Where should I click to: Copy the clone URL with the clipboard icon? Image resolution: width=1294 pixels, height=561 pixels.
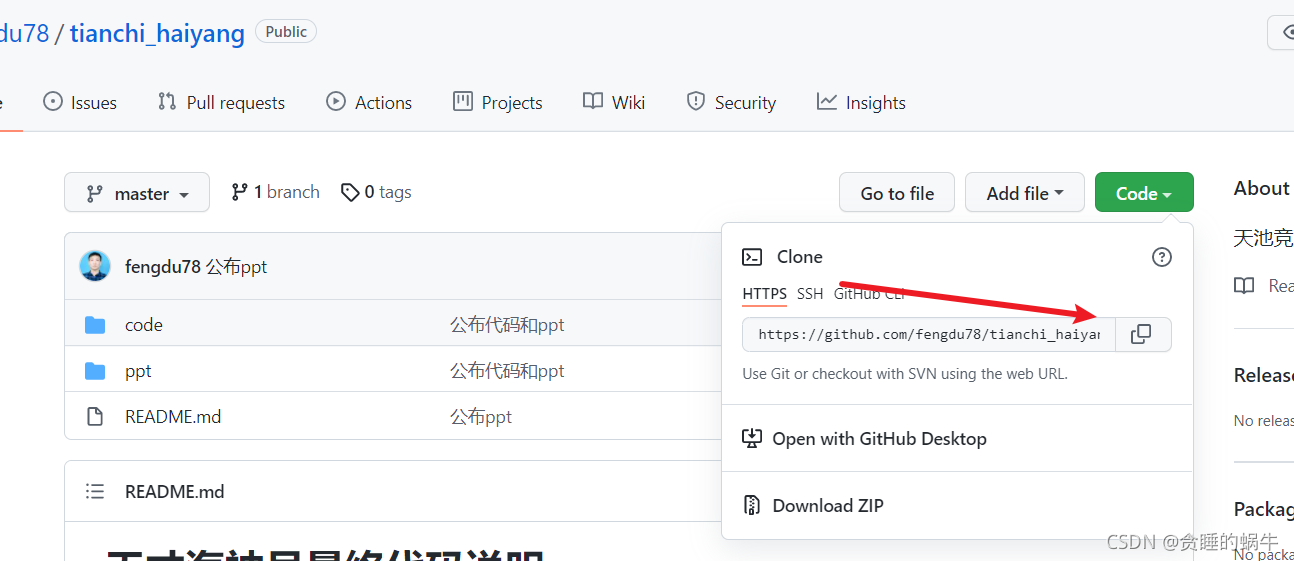[x=1141, y=334]
